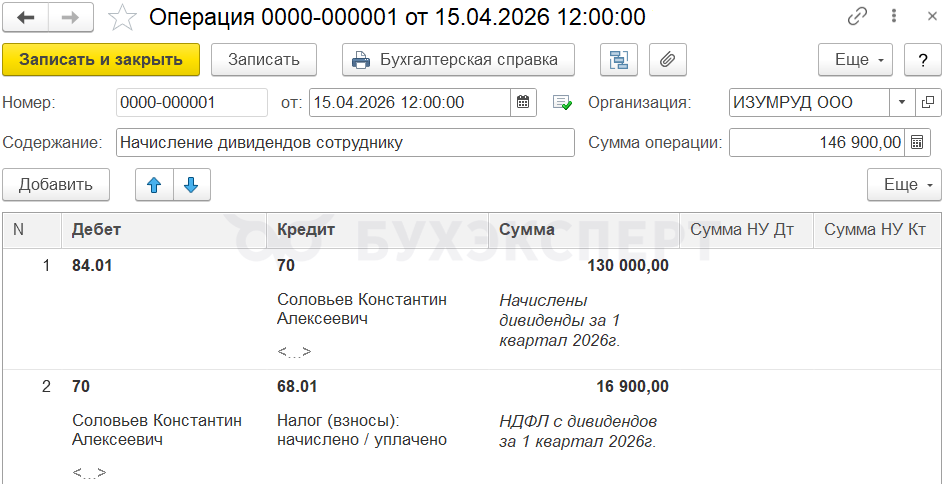Move row down with blue arrow
This screenshot has height=484, width=945.
[x=192, y=184]
